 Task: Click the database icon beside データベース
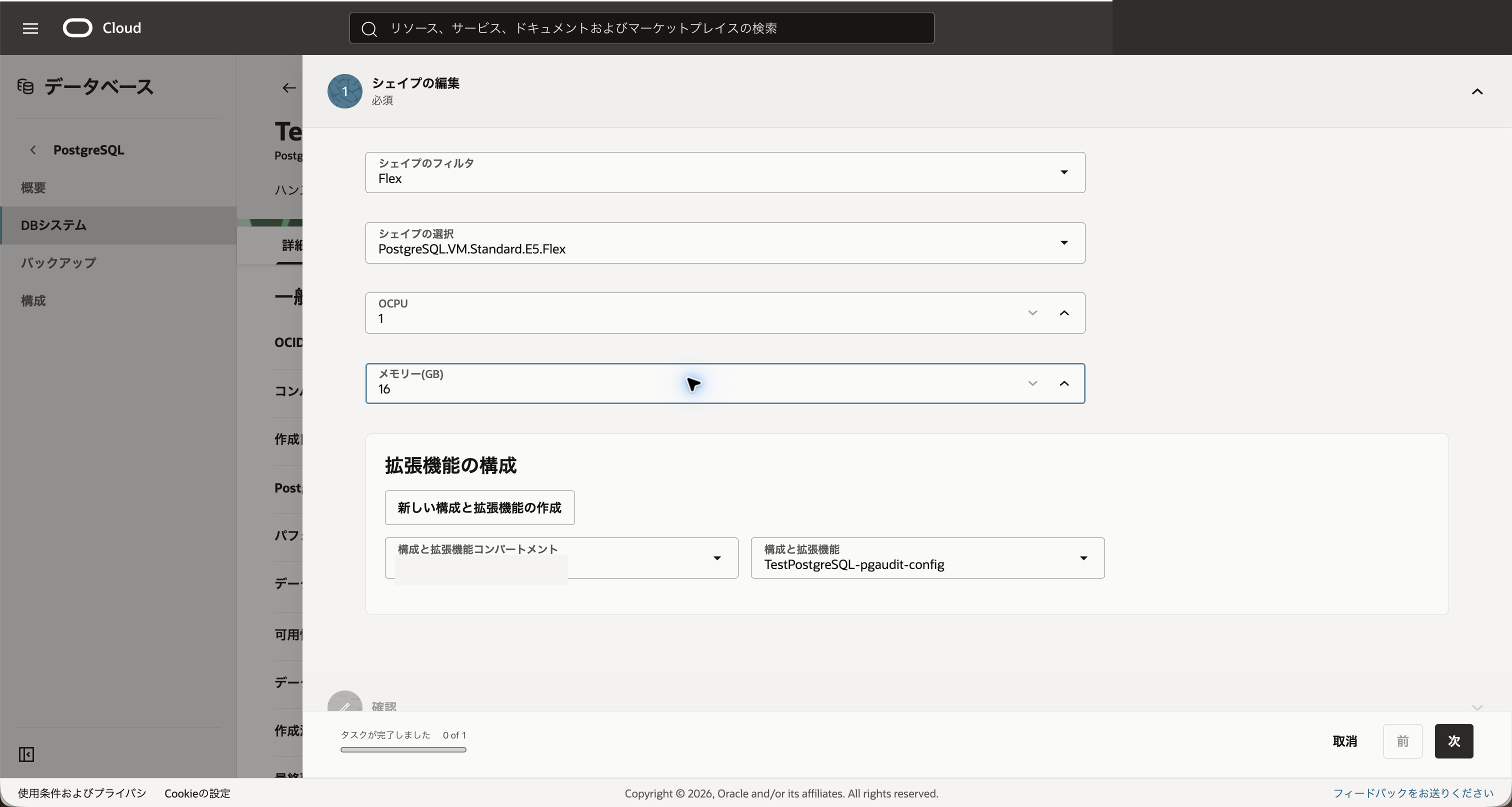click(x=25, y=87)
